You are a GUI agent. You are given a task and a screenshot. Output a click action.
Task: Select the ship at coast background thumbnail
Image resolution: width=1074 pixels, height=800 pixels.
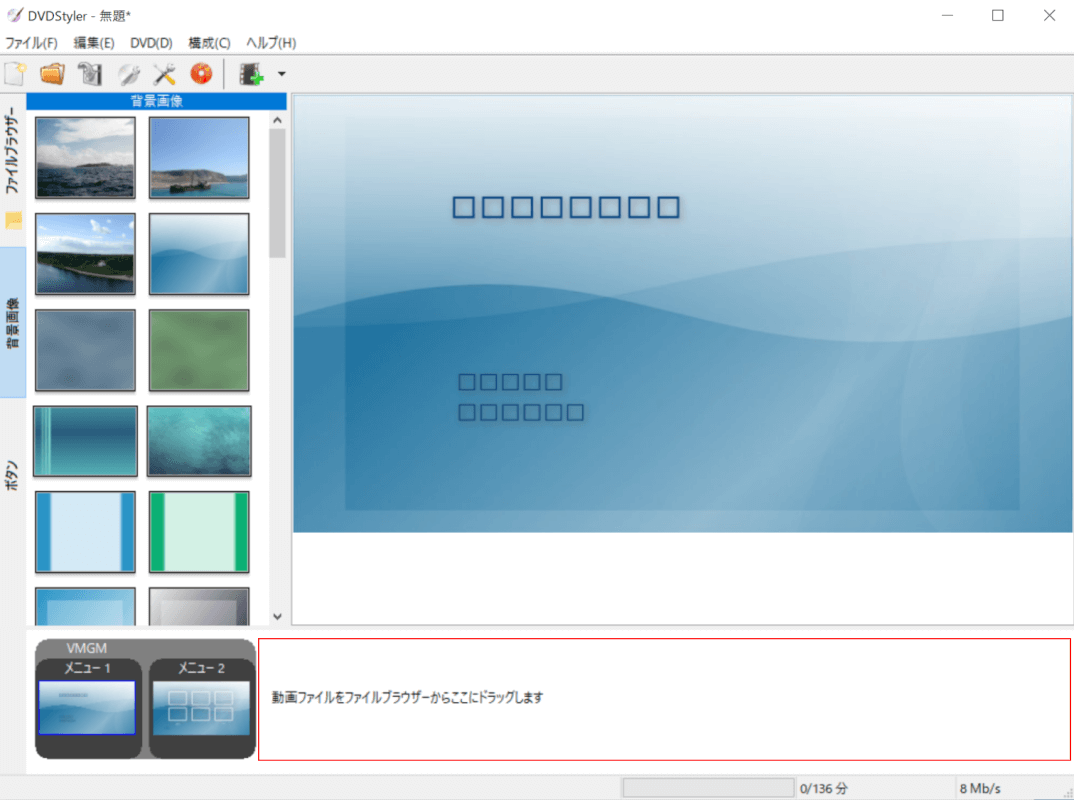point(199,158)
